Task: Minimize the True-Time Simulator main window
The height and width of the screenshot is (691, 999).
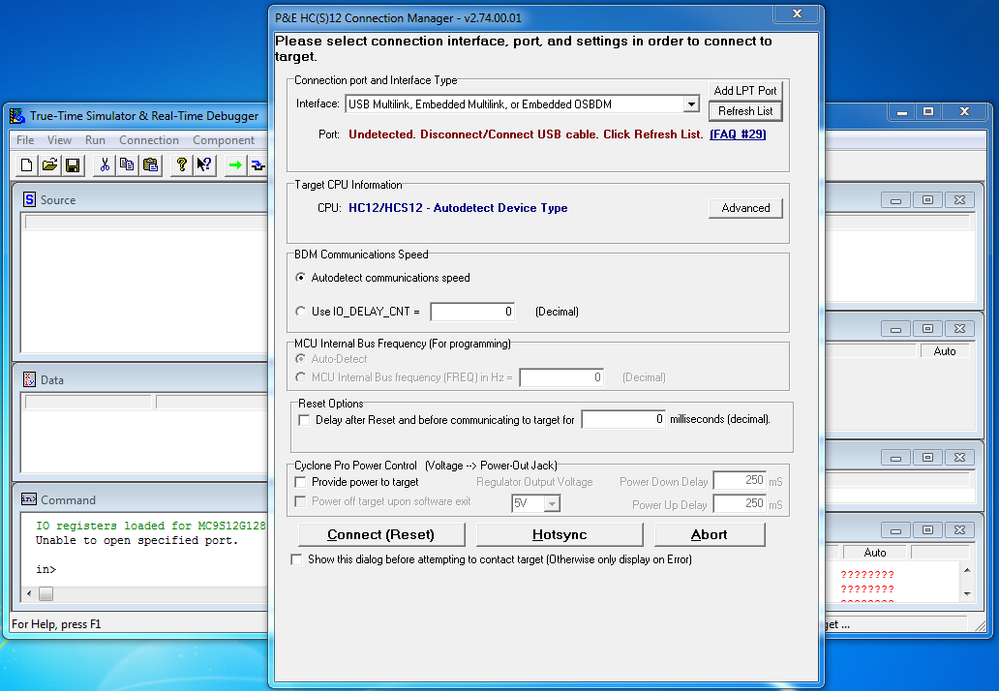Action: (x=902, y=111)
